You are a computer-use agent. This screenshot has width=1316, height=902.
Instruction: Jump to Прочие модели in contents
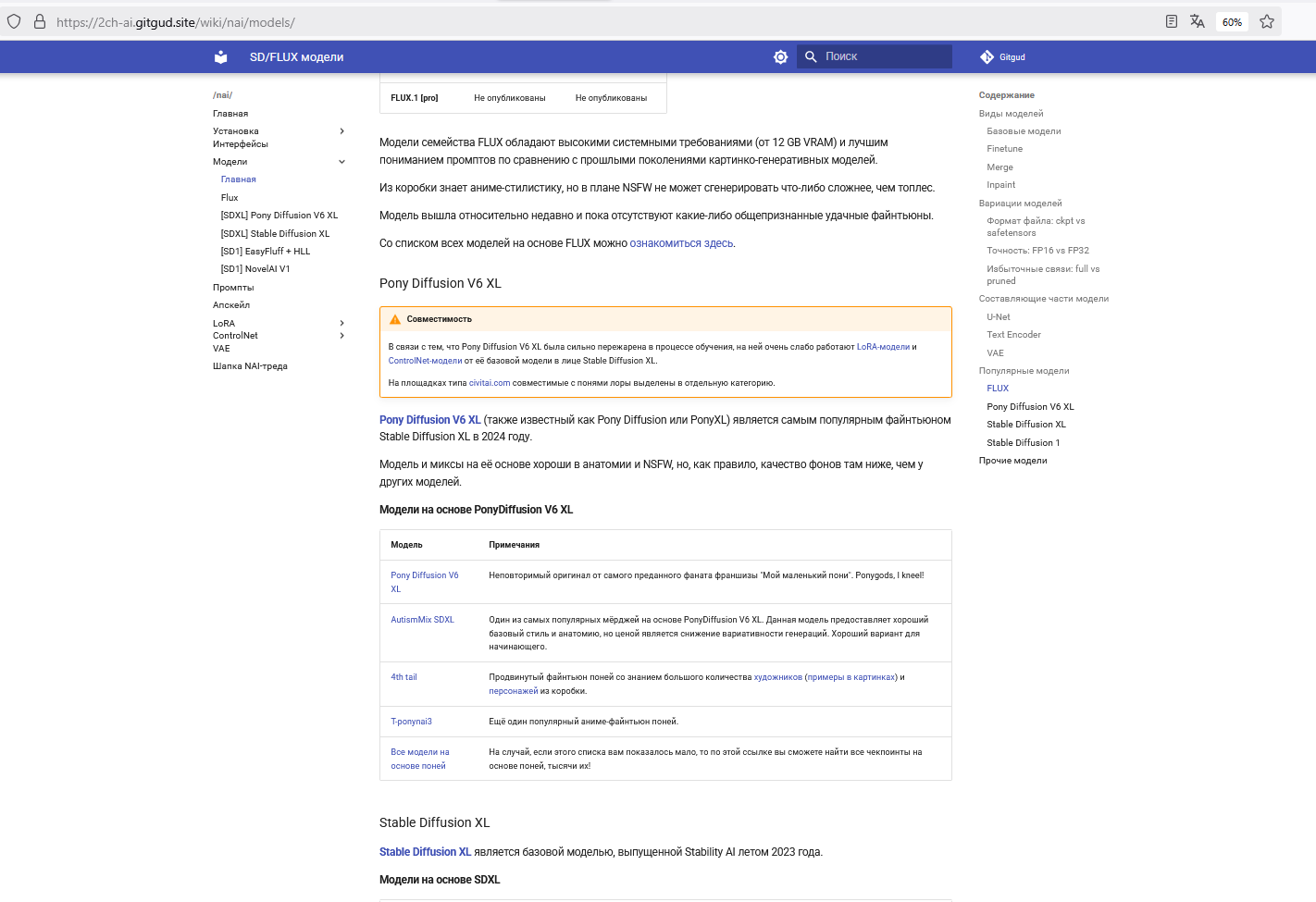pyautogui.click(x=1012, y=461)
